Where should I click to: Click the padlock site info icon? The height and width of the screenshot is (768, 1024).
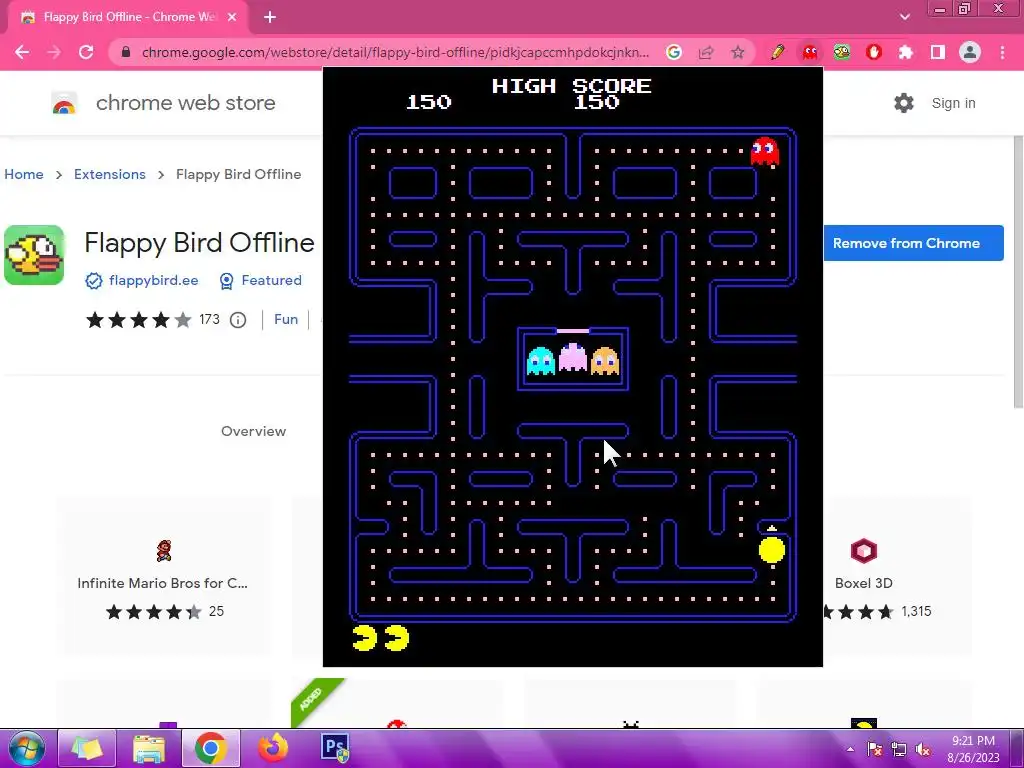(127, 52)
